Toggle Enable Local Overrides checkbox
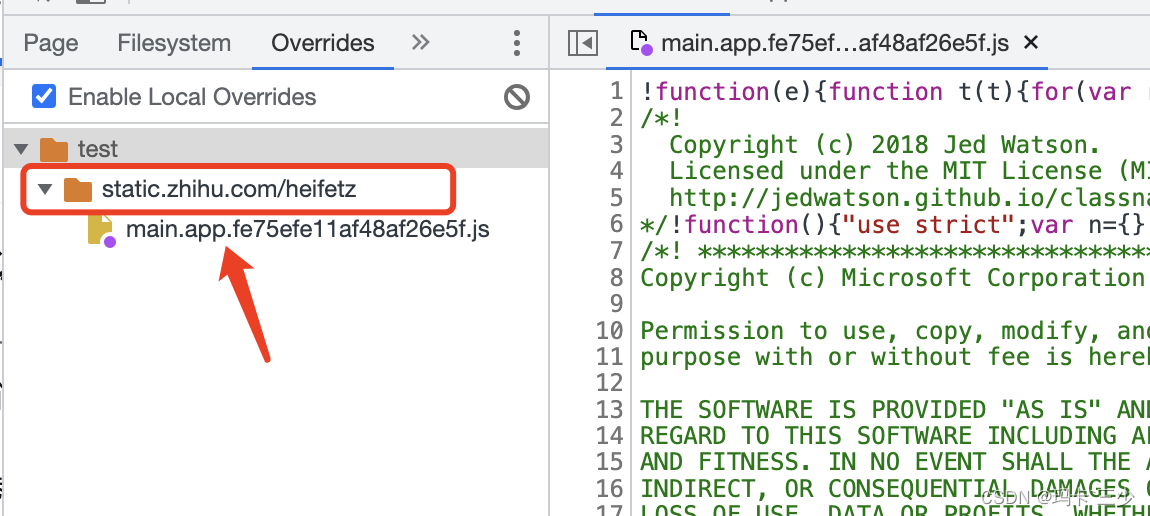The width and height of the screenshot is (1150, 516). 44,96
